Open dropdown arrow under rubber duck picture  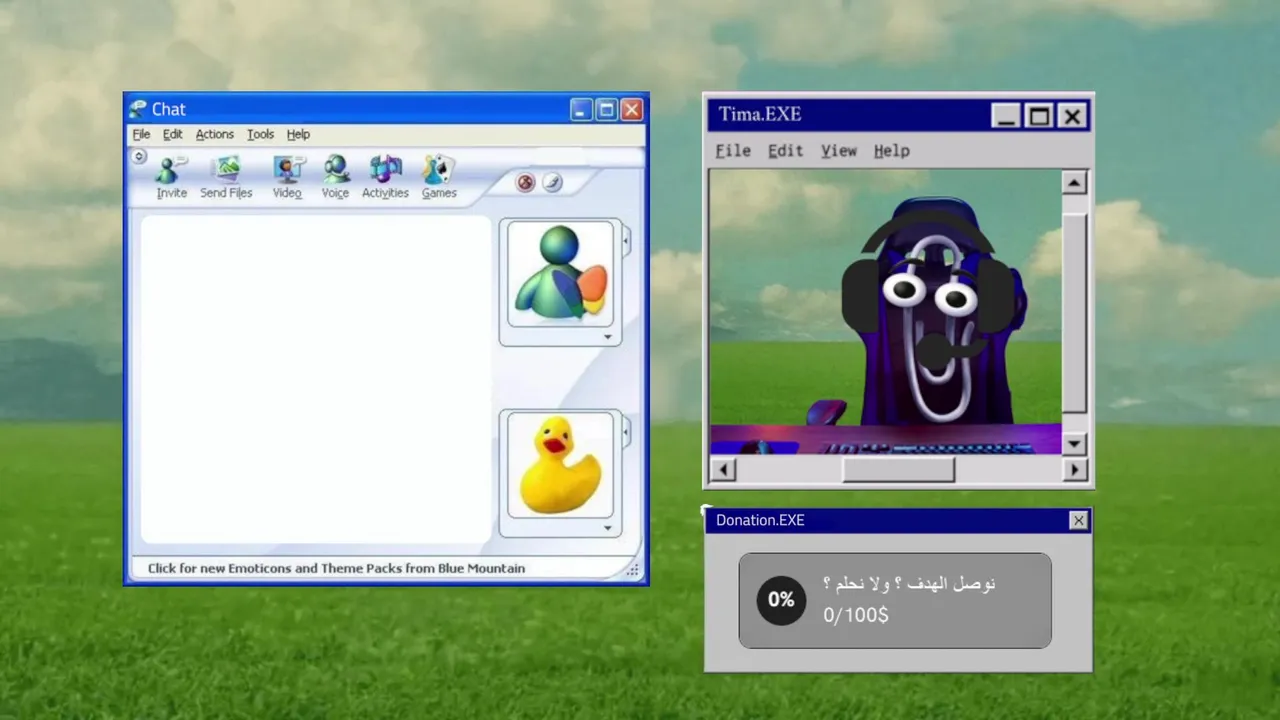(607, 528)
